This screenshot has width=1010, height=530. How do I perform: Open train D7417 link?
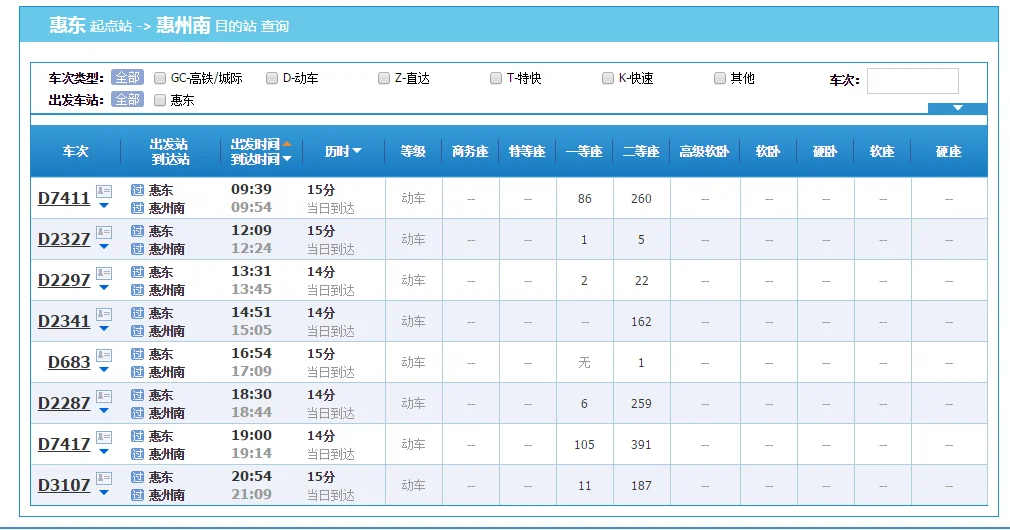pos(64,444)
